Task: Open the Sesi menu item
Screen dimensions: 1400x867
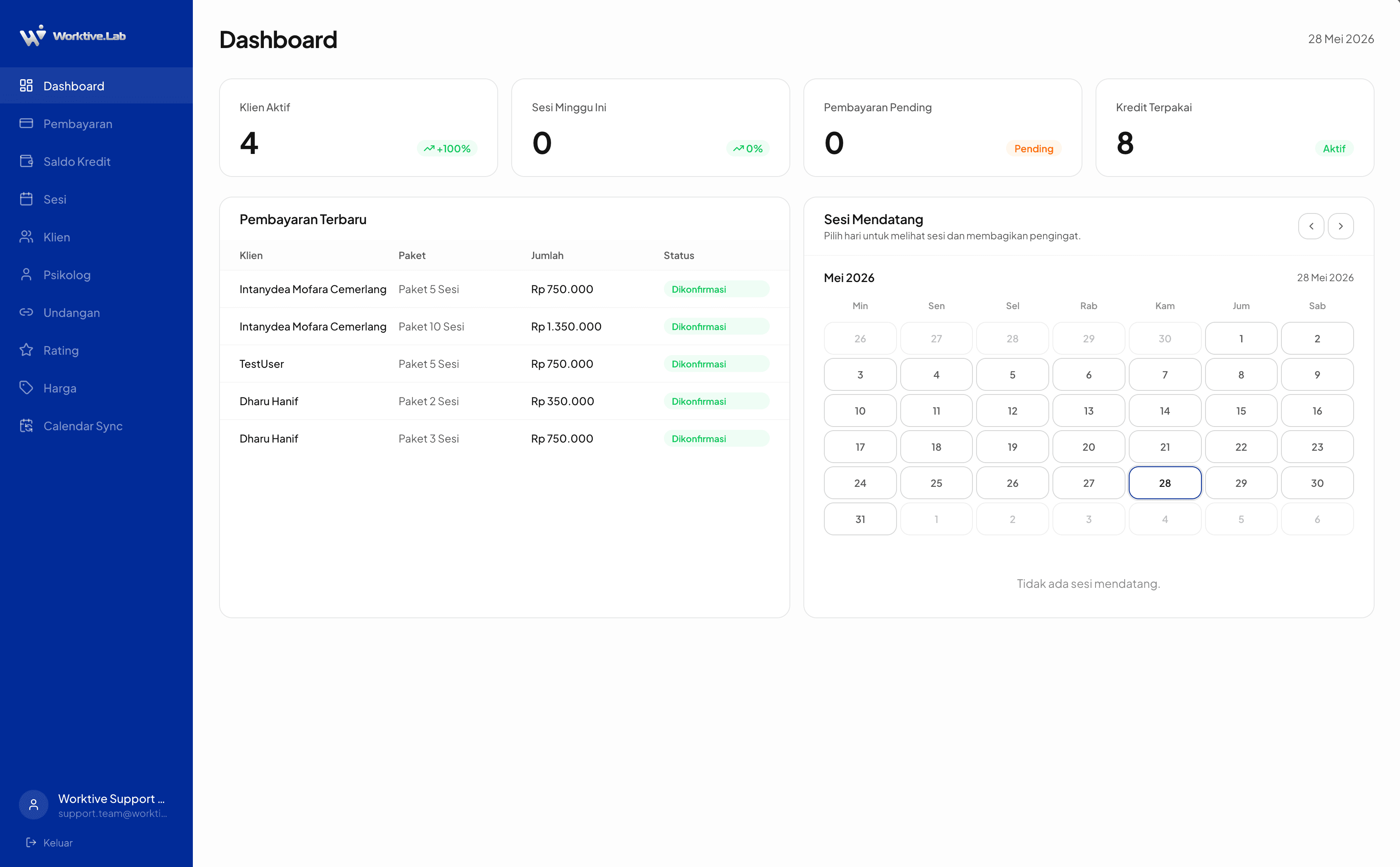Action: (96, 199)
